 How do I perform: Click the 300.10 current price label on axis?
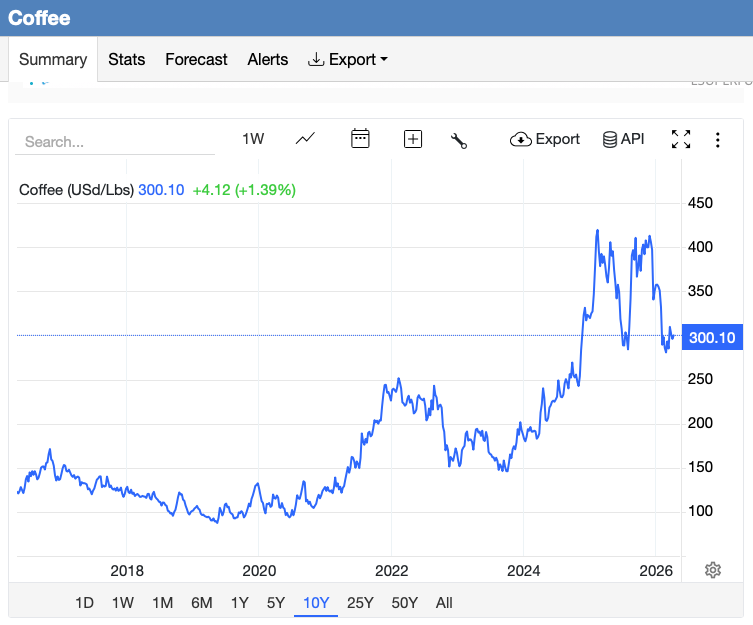[x=712, y=337]
